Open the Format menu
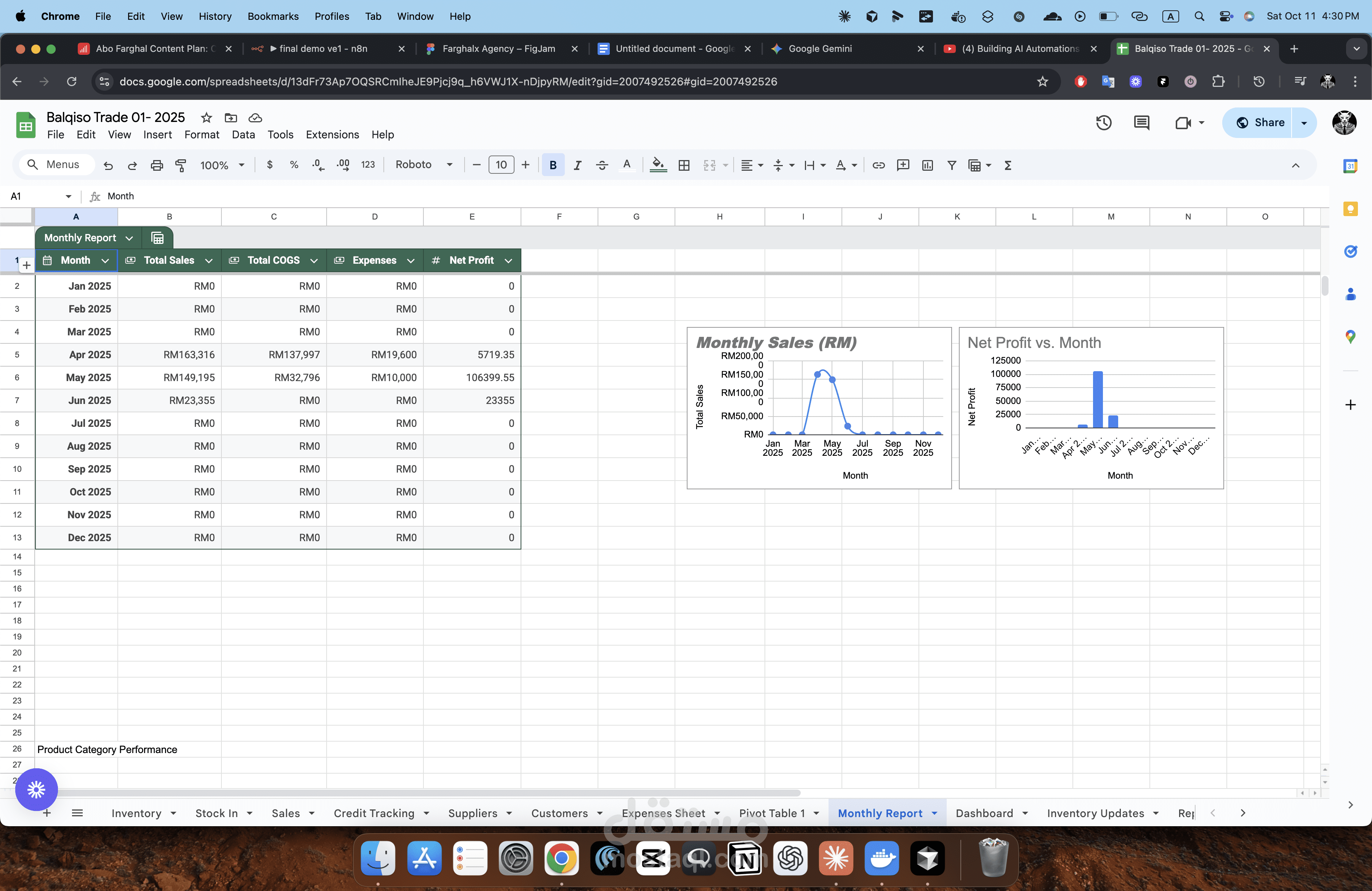 pos(201,134)
